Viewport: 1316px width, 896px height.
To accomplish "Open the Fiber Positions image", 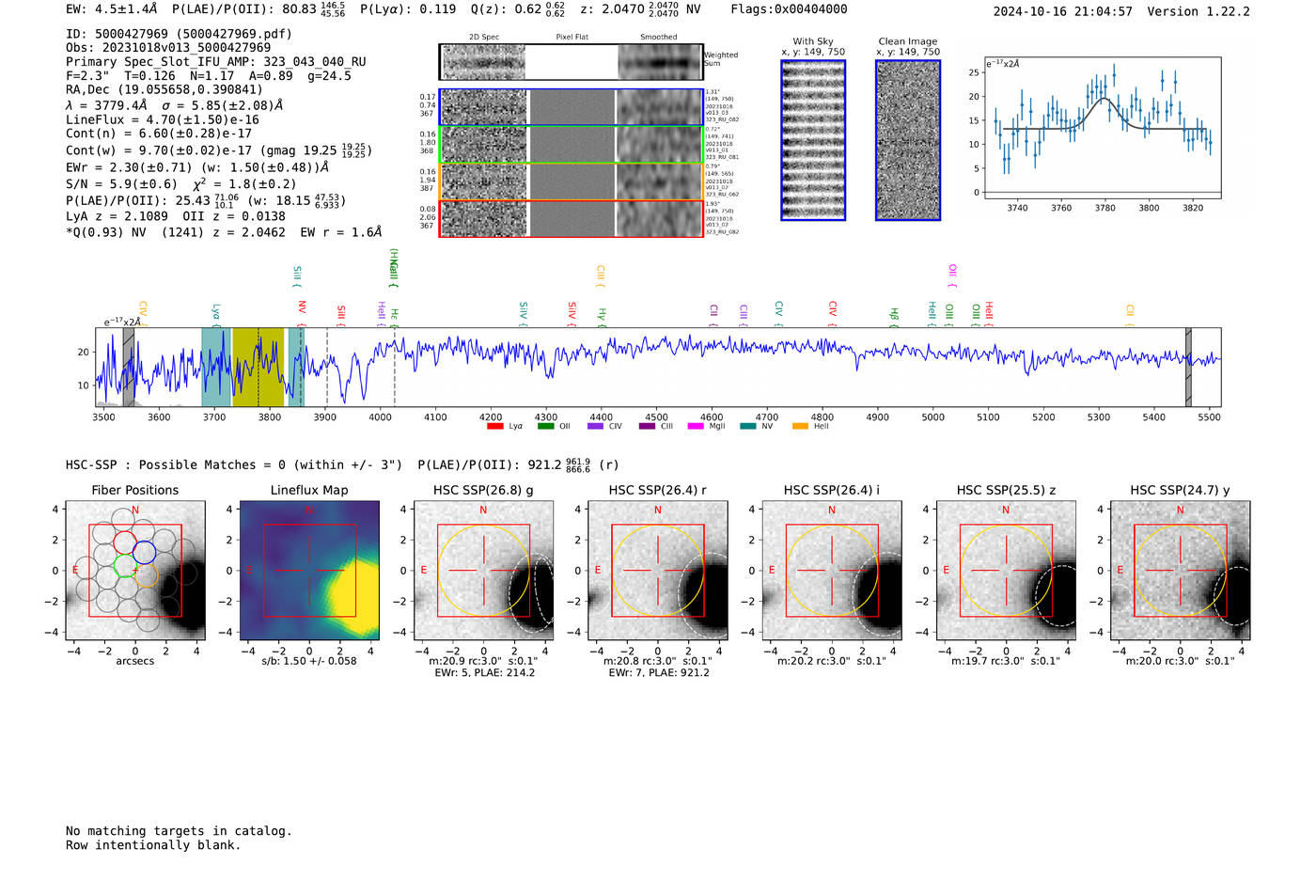I will [x=135, y=571].
